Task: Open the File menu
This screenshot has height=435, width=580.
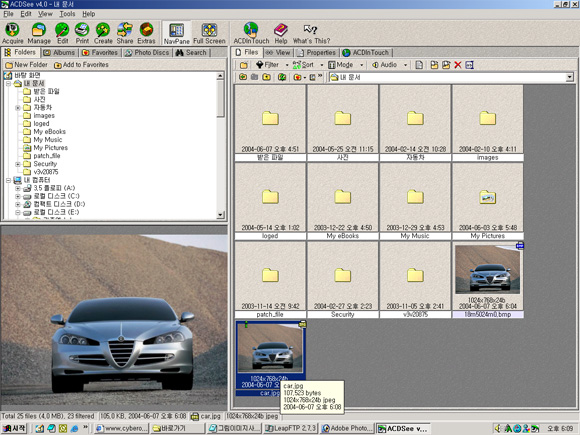Action: [8, 14]
